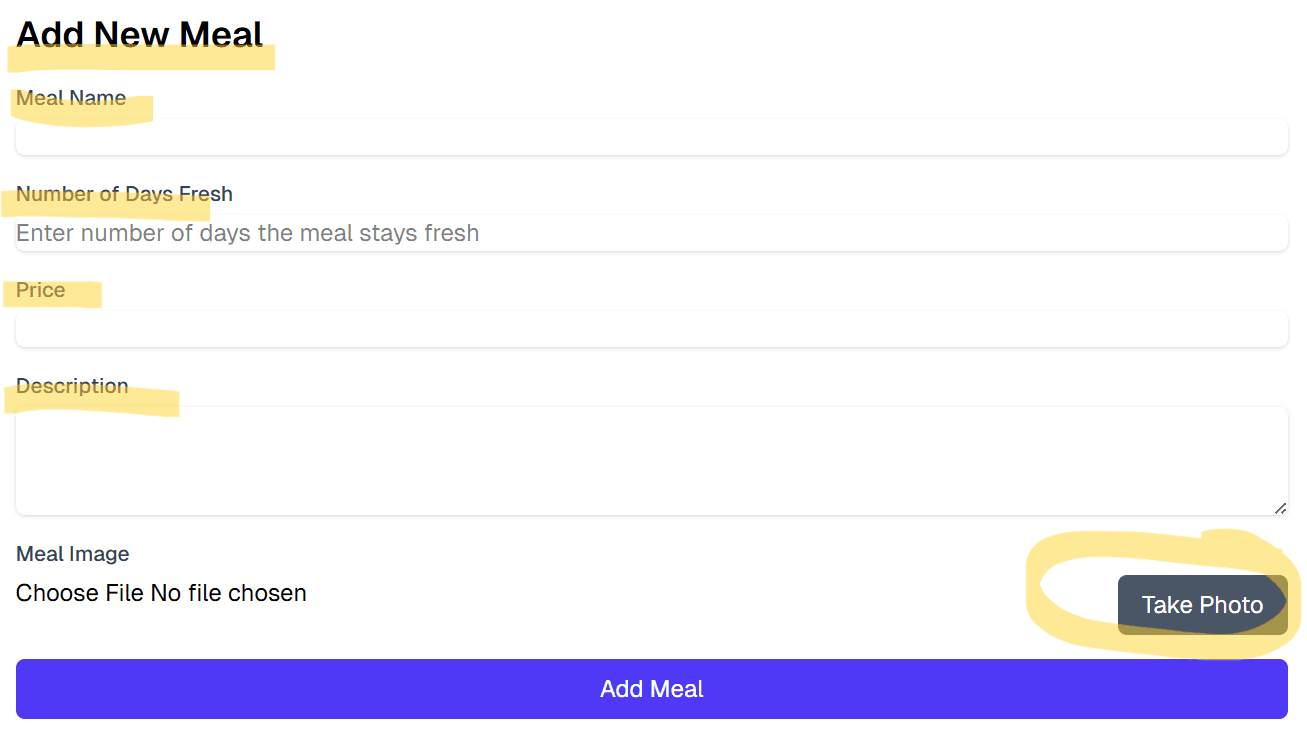This screenshot has width=1307, height=741.
Task: Click the Description label
Action: pos(72,386)
